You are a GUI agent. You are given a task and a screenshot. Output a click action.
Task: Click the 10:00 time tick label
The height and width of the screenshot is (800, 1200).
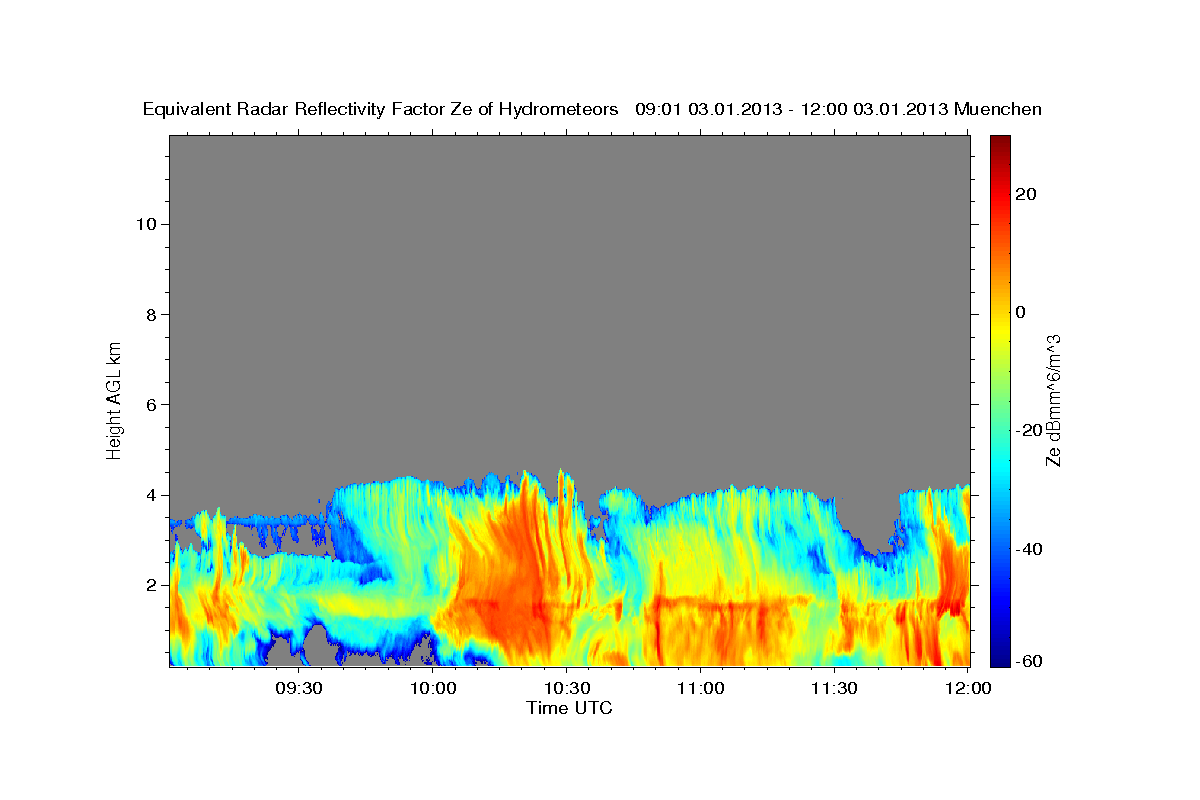[x=433, y=688]
